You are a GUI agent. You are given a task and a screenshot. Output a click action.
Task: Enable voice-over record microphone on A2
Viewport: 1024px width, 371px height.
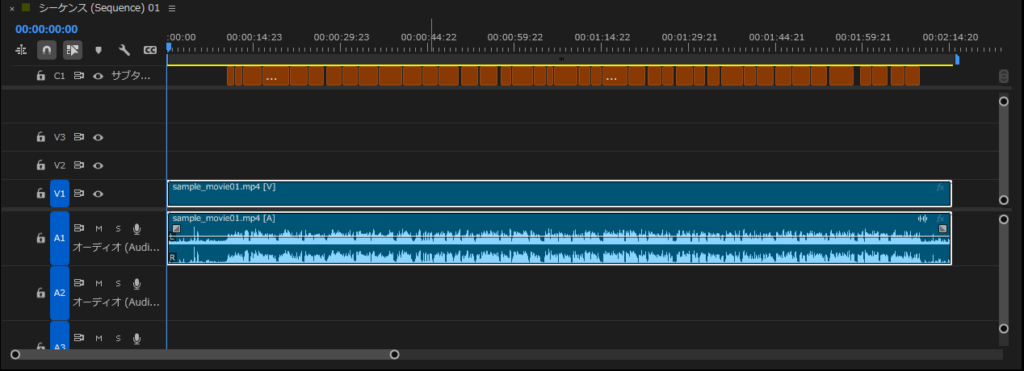tap(136, 283)
